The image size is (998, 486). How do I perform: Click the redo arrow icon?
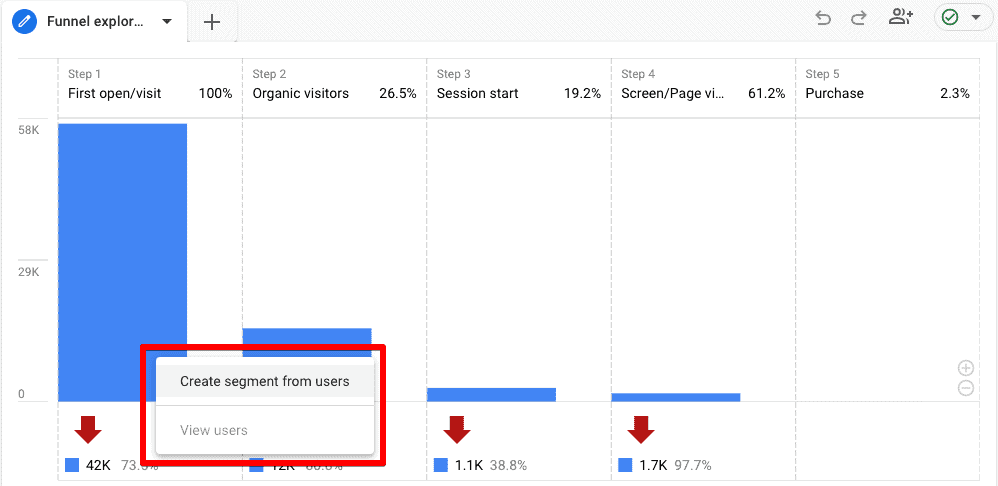pyautogui.click(x=858, y=18)
